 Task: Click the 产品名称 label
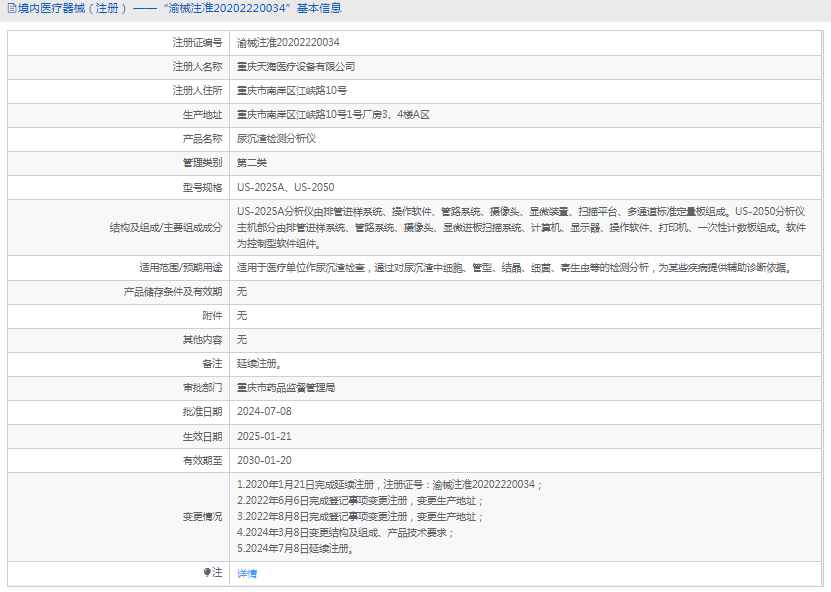coord(202,139)
